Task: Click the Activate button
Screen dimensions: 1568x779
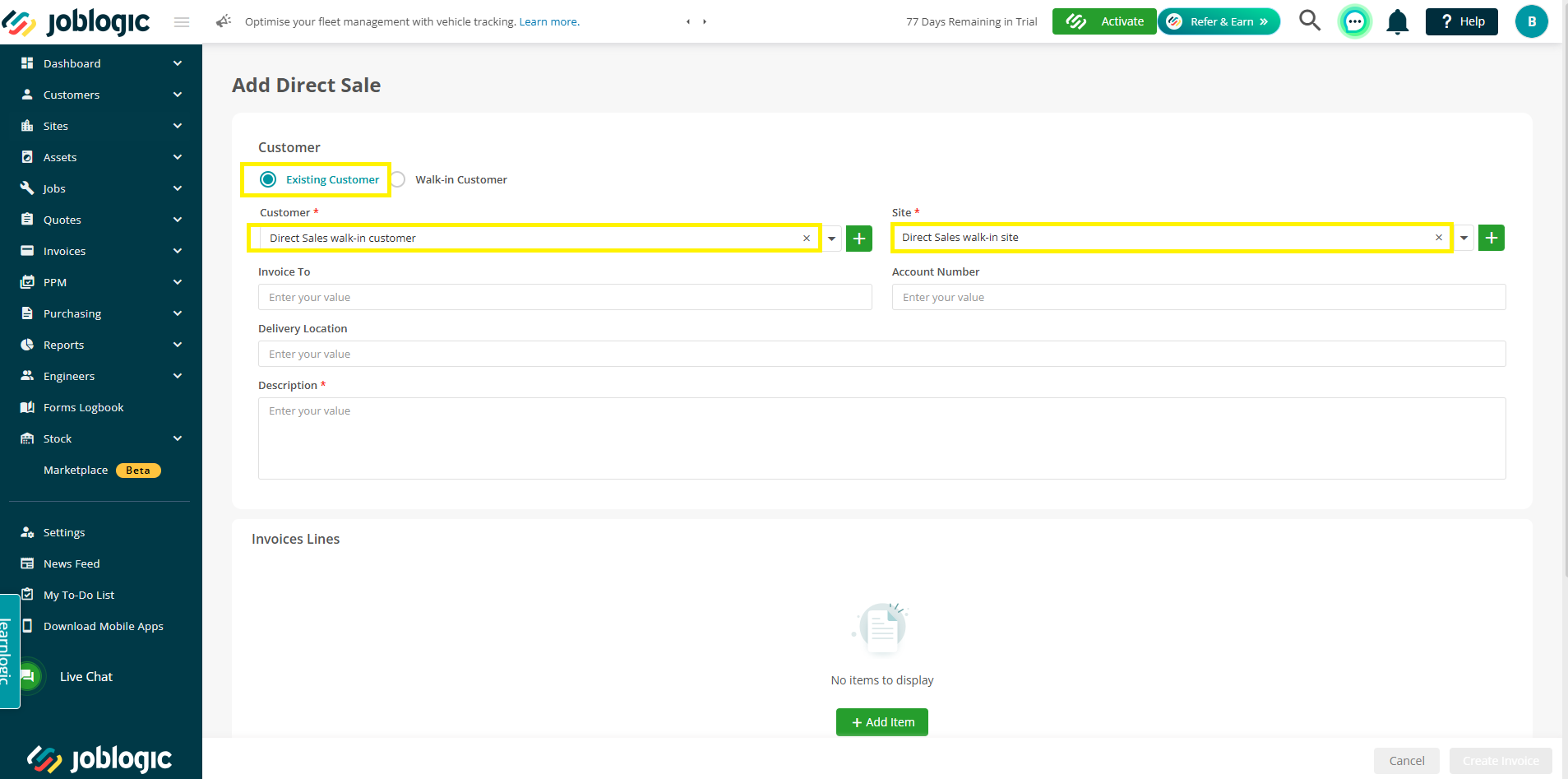Action: pos(1104,21)
